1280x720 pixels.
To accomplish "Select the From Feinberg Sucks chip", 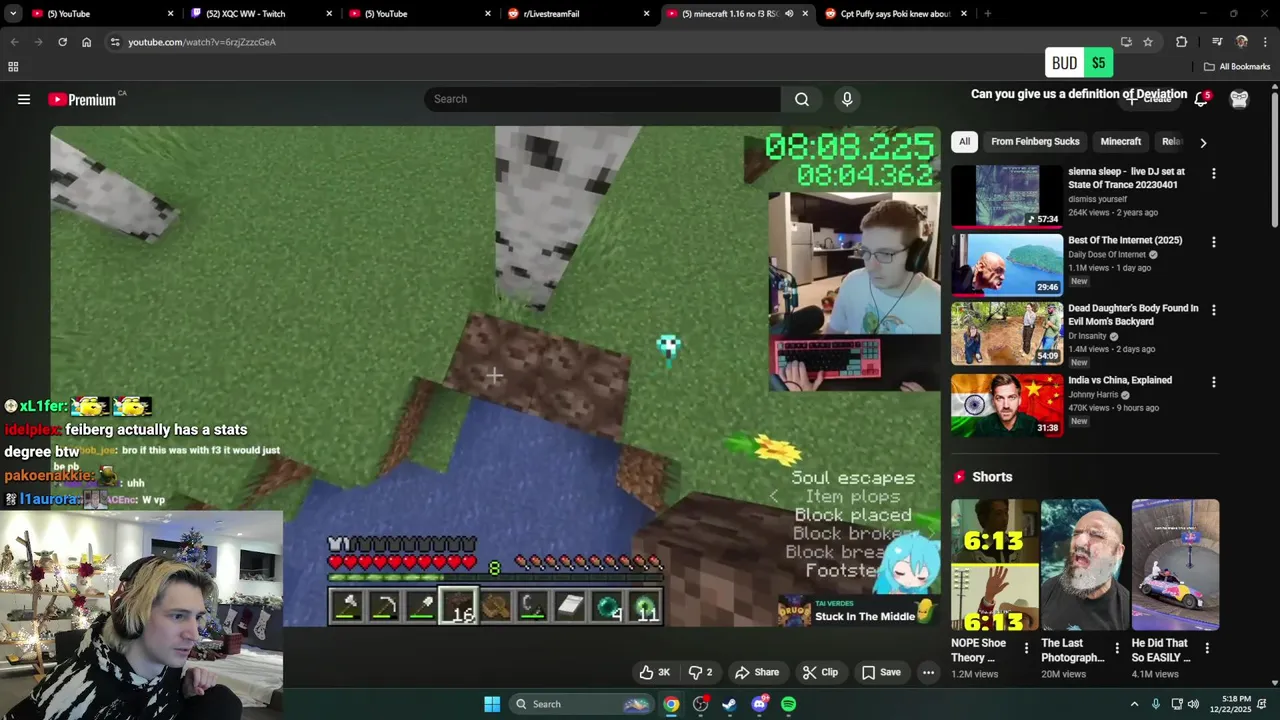I will click(x=1035, y=141).
